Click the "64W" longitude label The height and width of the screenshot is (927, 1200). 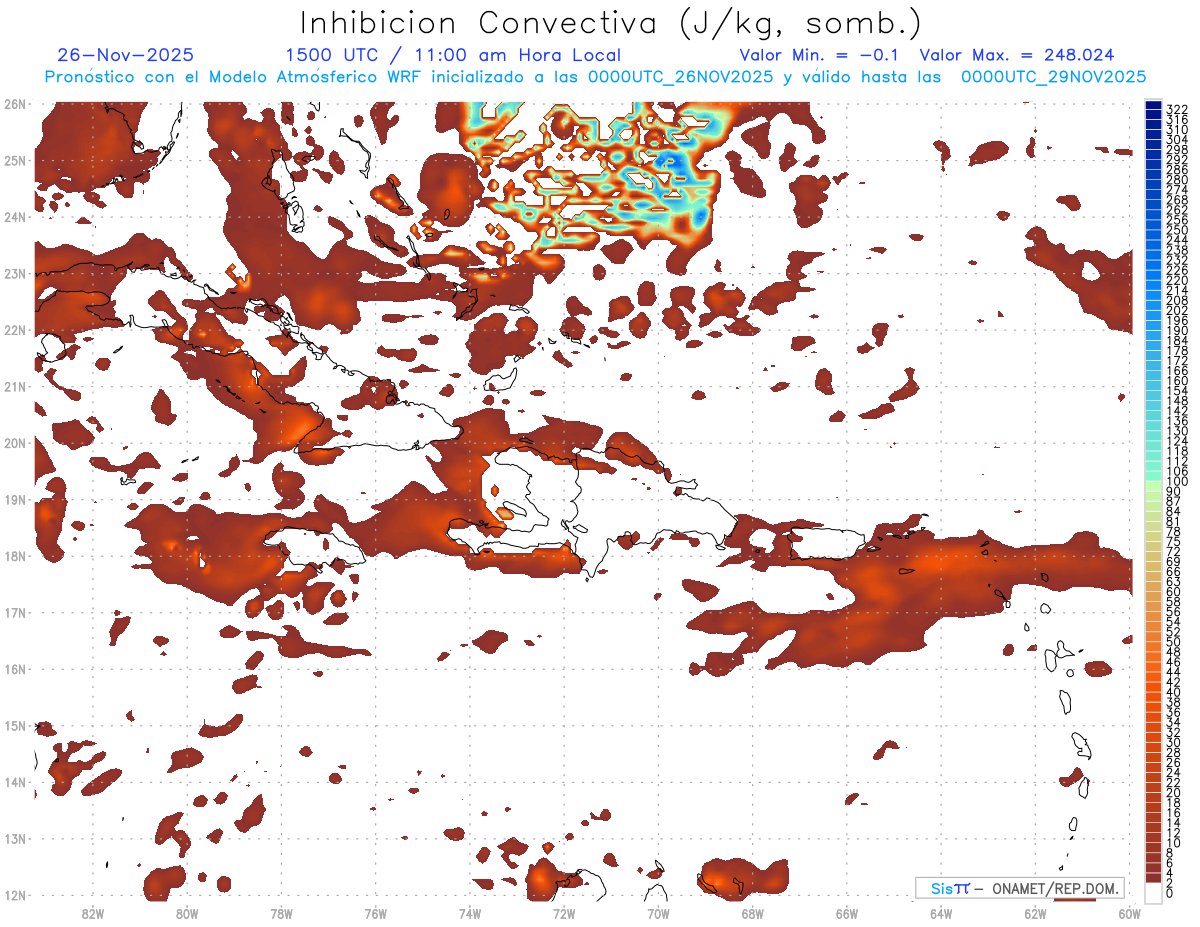click(941, 912)
